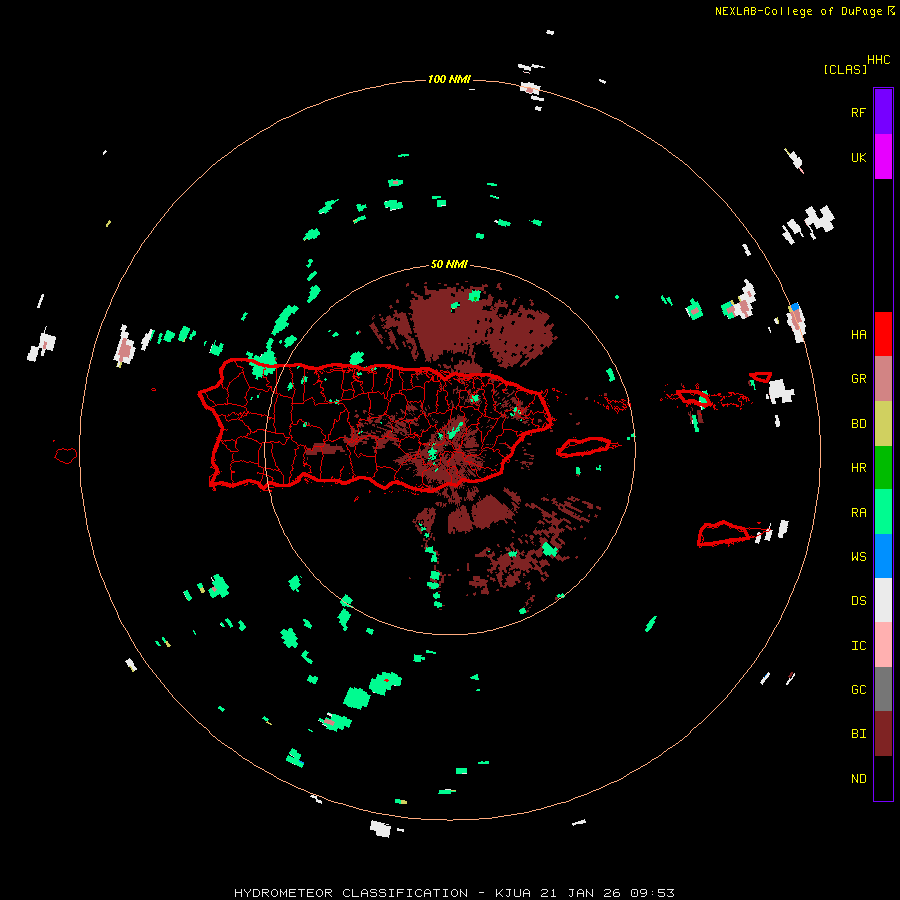Click the [CLAS] units label
The width and height of the screenshot is (900, 900).
tap(845, 69)
